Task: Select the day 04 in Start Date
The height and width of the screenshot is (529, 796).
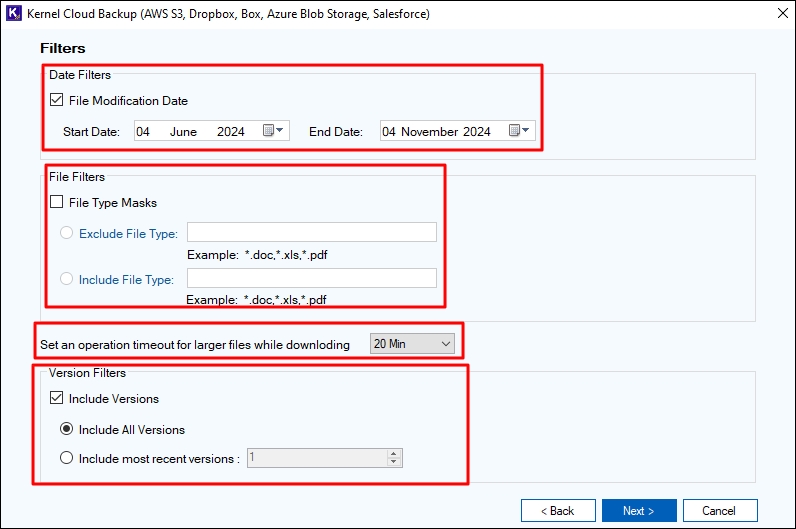Action: tap(143, 132)
